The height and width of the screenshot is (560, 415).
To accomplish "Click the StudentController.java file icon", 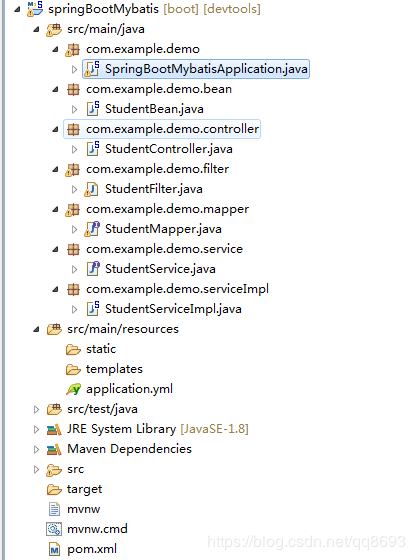I will [93, 149].
